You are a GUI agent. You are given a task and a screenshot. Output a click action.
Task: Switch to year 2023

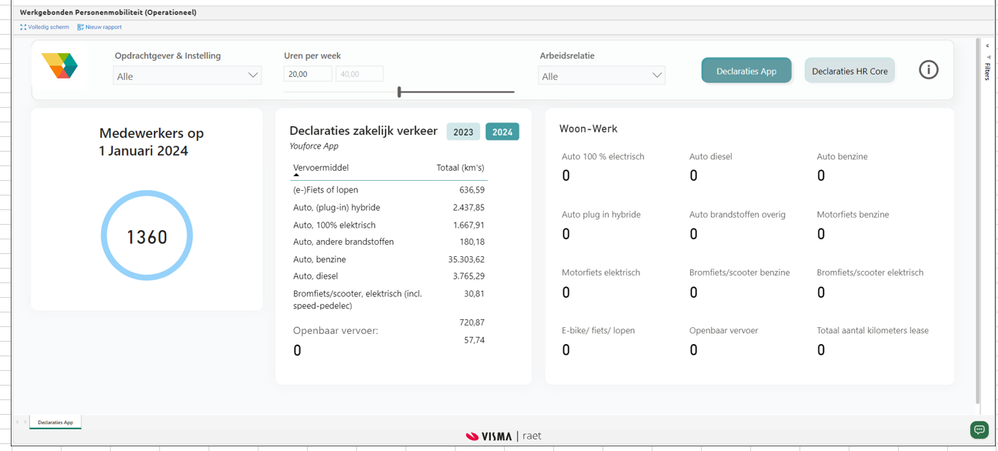coord(463,132)
